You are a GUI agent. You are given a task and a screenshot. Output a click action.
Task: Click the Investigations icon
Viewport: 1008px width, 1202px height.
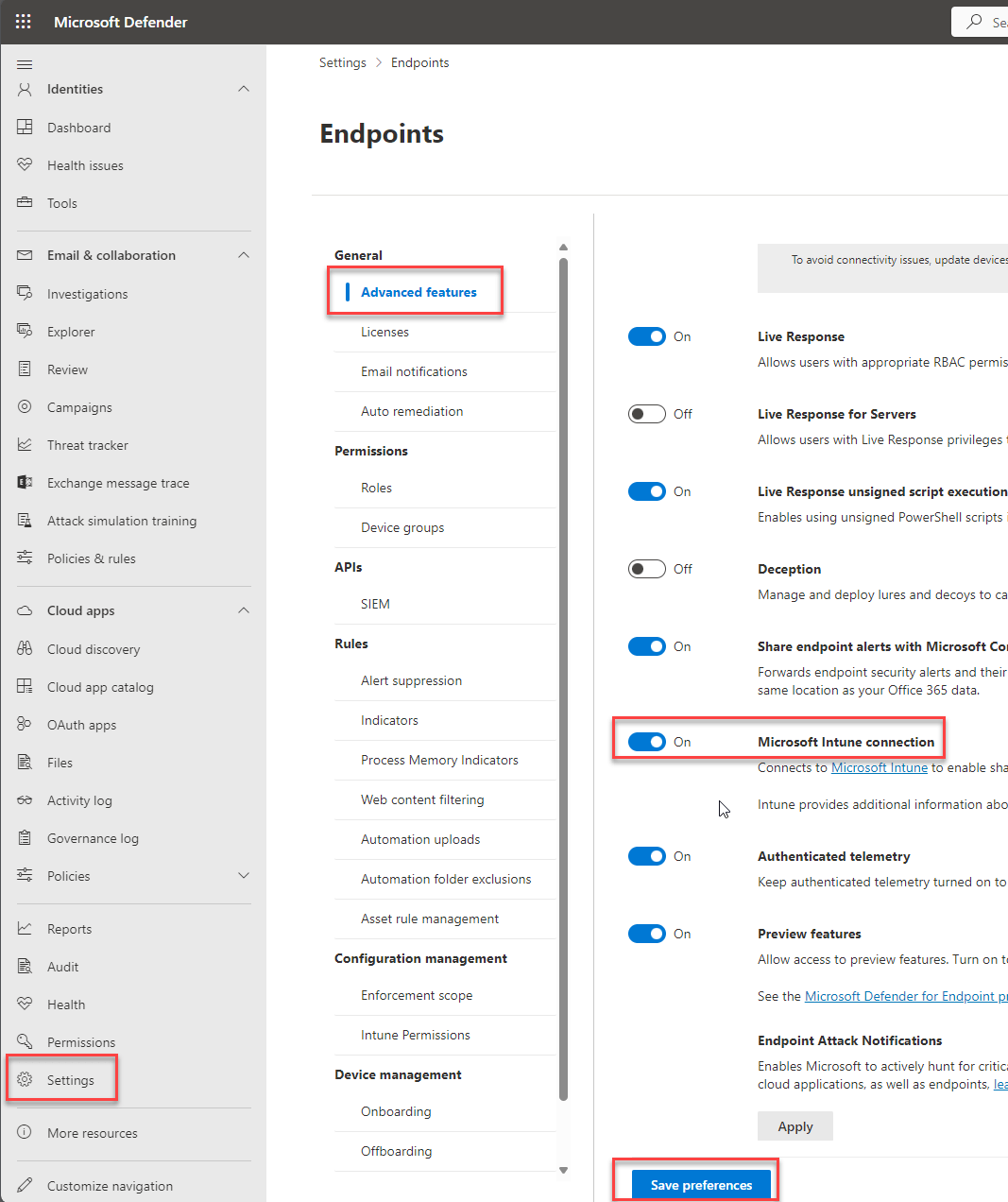[x=25, y=294]
